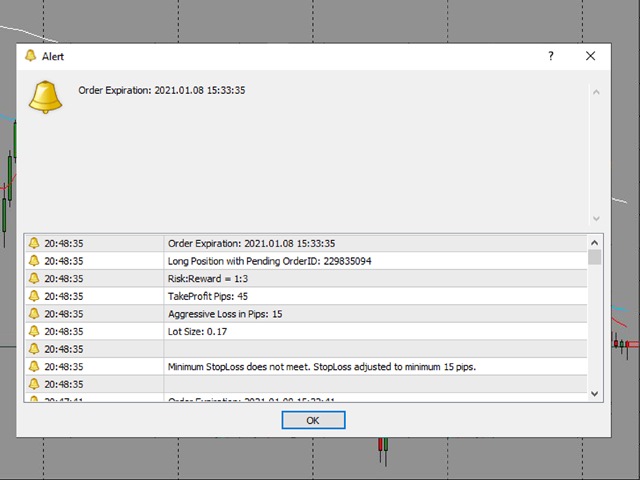This screenshot has height=480, width=640.
Task: Select row 'TakeProfit Pips: 45'
Action: tap(306, 296)
